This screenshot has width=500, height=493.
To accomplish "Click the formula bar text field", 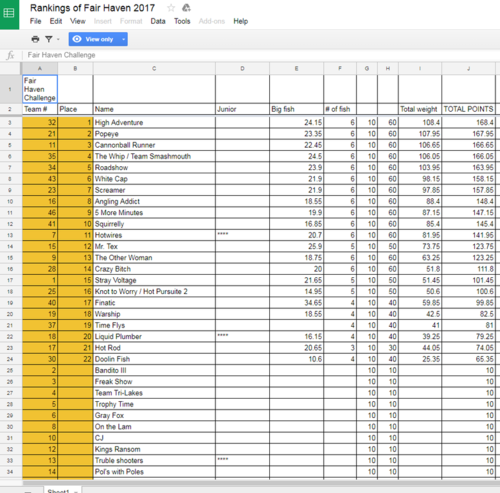I will [x=260, y=55].
